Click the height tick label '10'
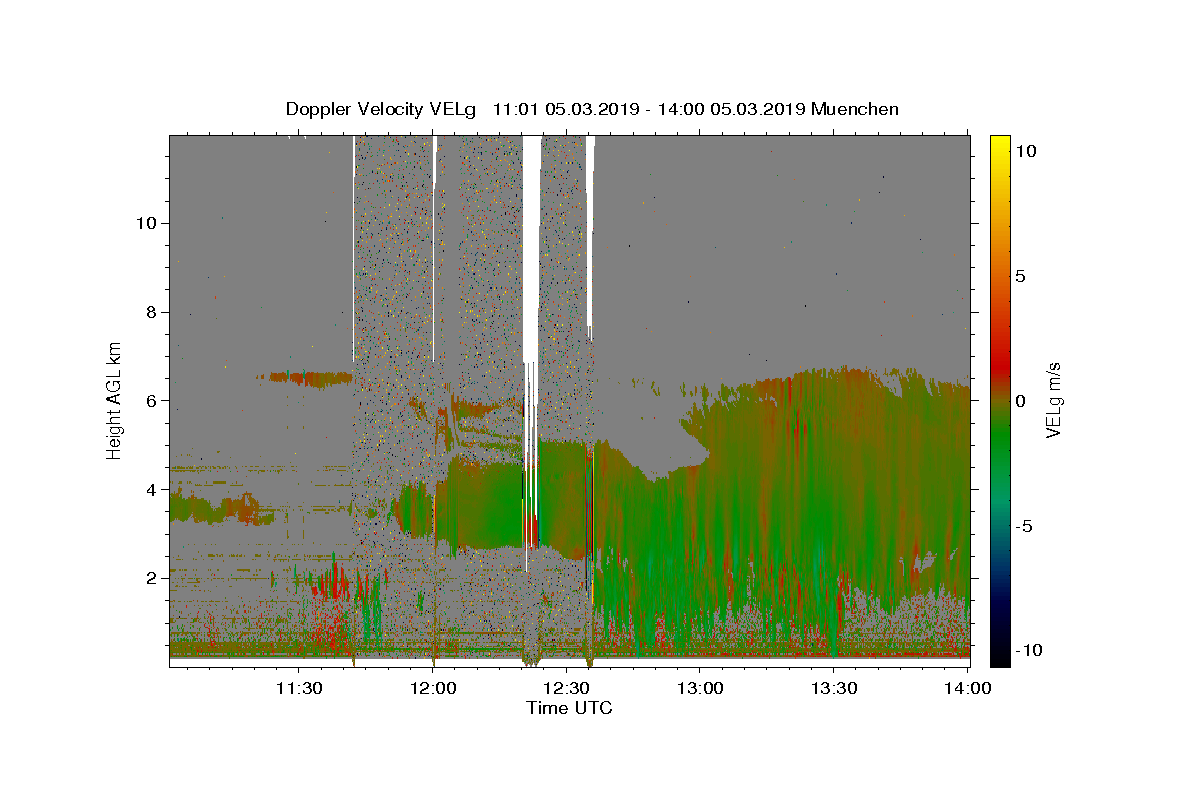1200x800 pixels. pyautogui.click(x=145, y=223)
